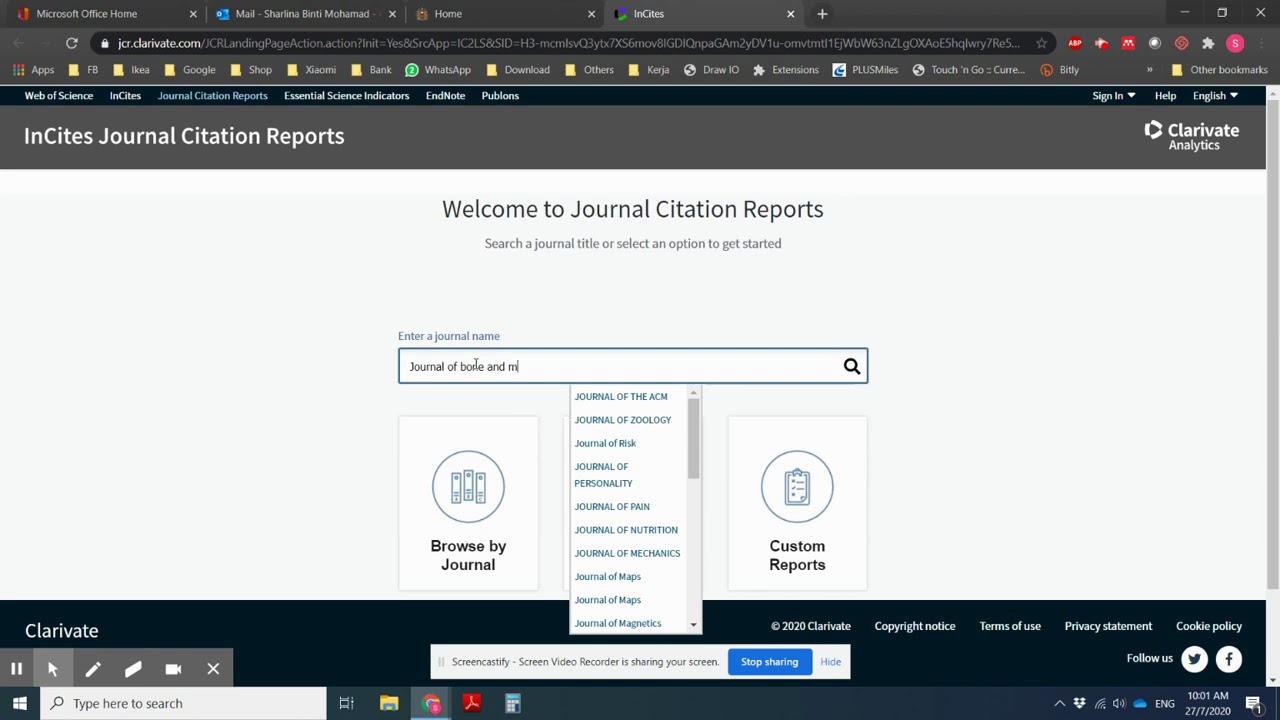The height and width of the screenshot is (720, 1280).
Task: Pick JOURNAL OF NUTRITION suggestion
Action: [x=626, y=530]
